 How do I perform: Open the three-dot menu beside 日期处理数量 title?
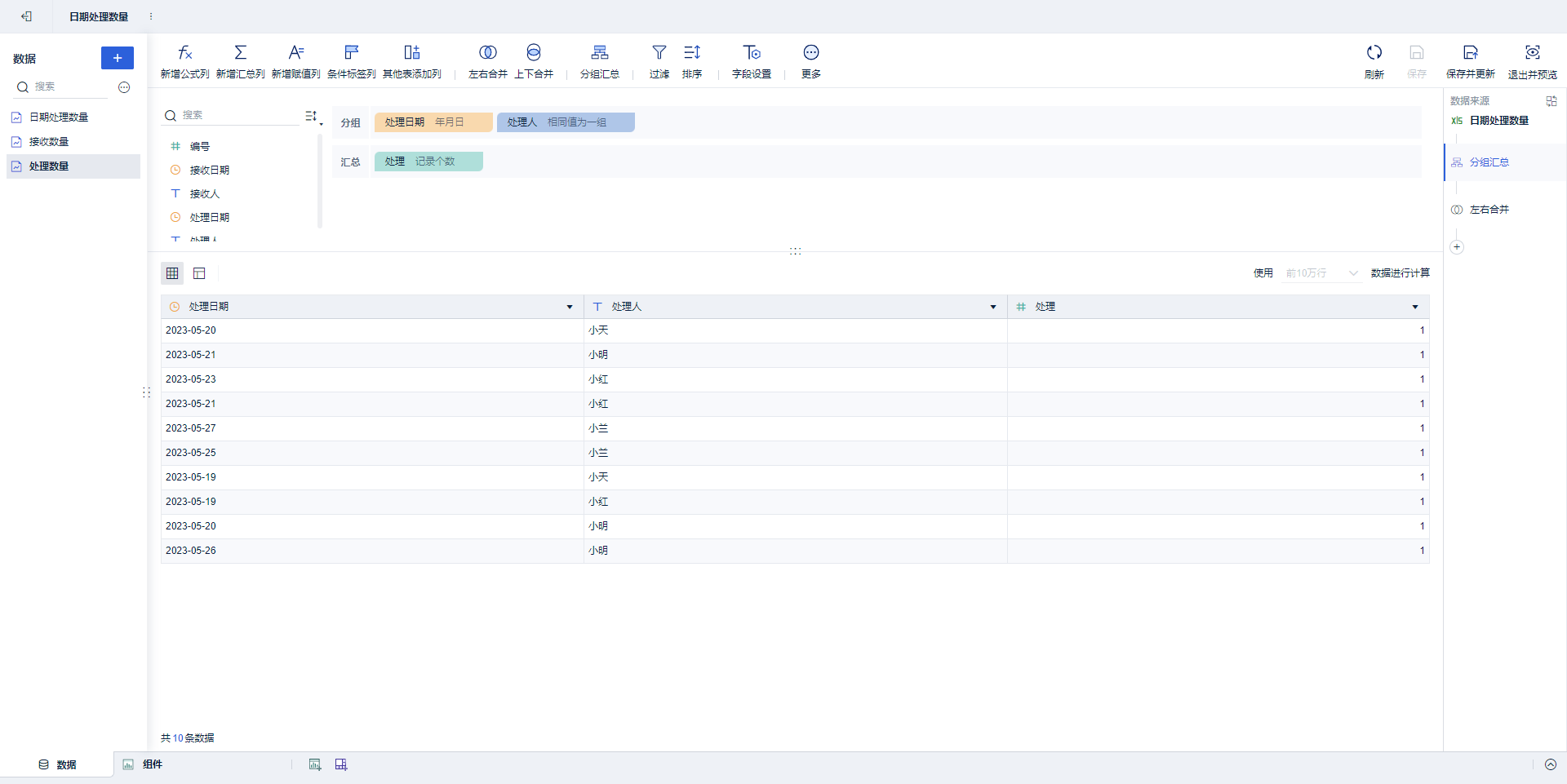[x=151, y=16]
